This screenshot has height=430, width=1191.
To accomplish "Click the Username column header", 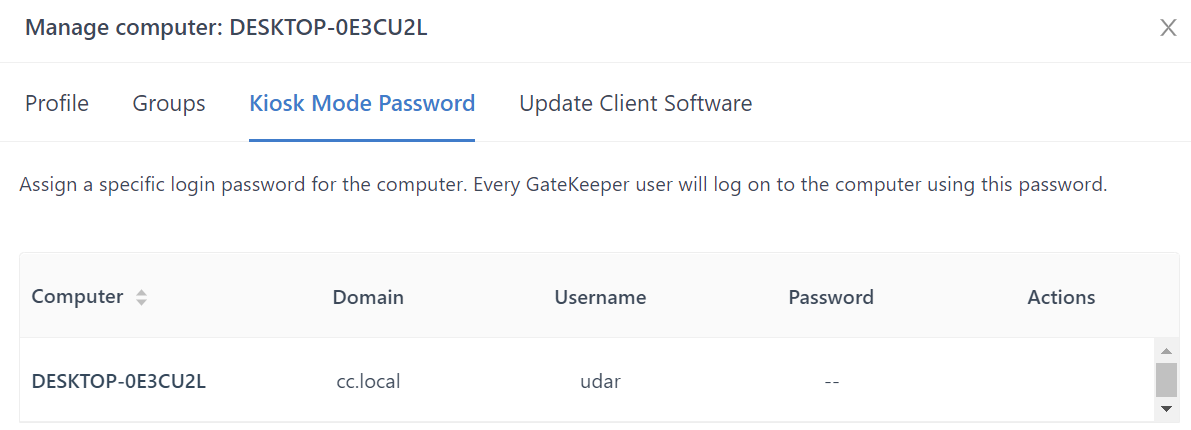I will (x=600, y=297).
